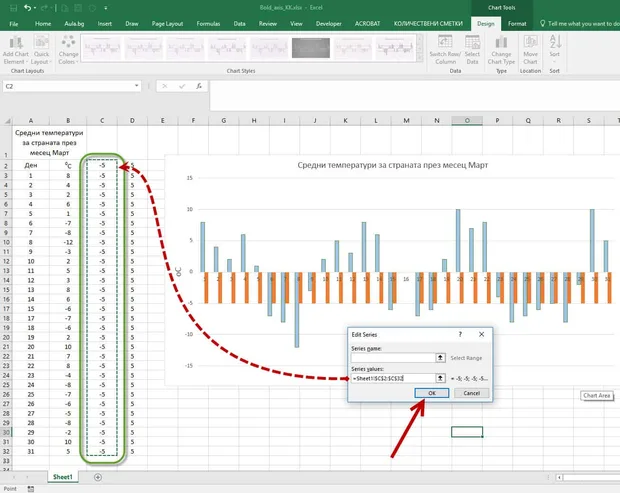The width and height of the screenshot is (620, 493).
Task: Select column C header
Action: tap(102, 121)
